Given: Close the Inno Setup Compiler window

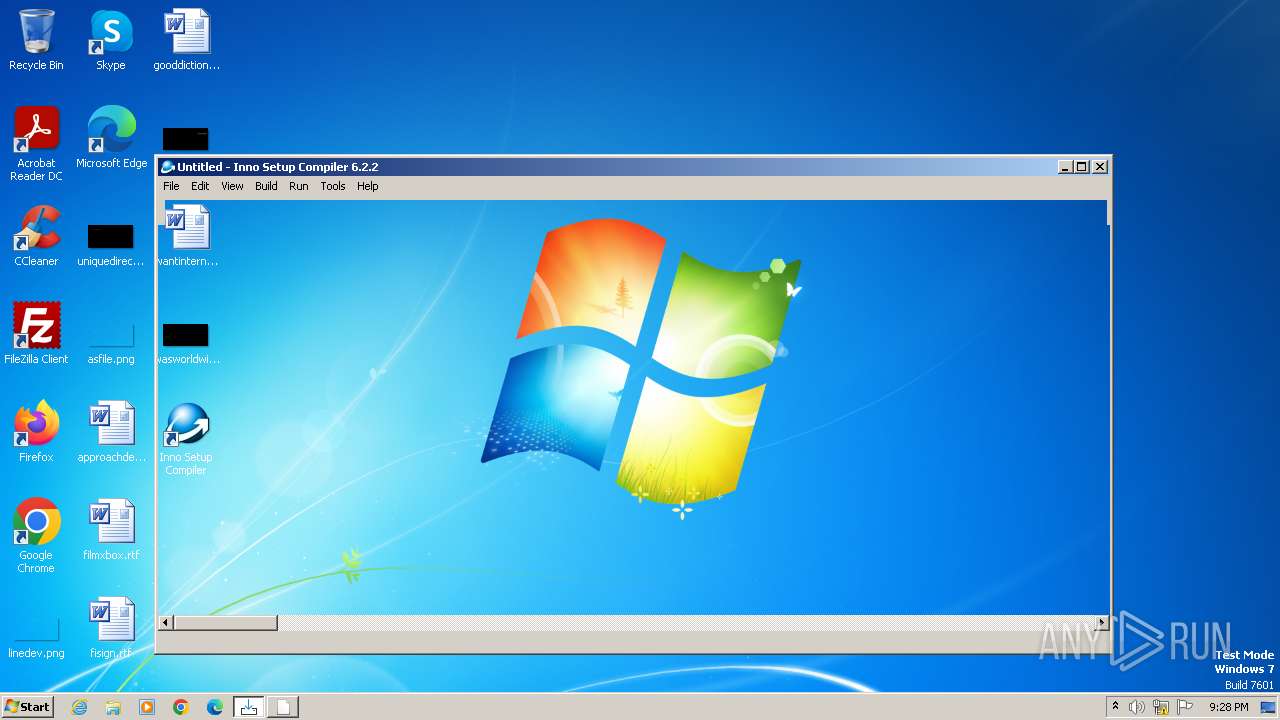Looking at the screenshot, I should click(1100, 167).
